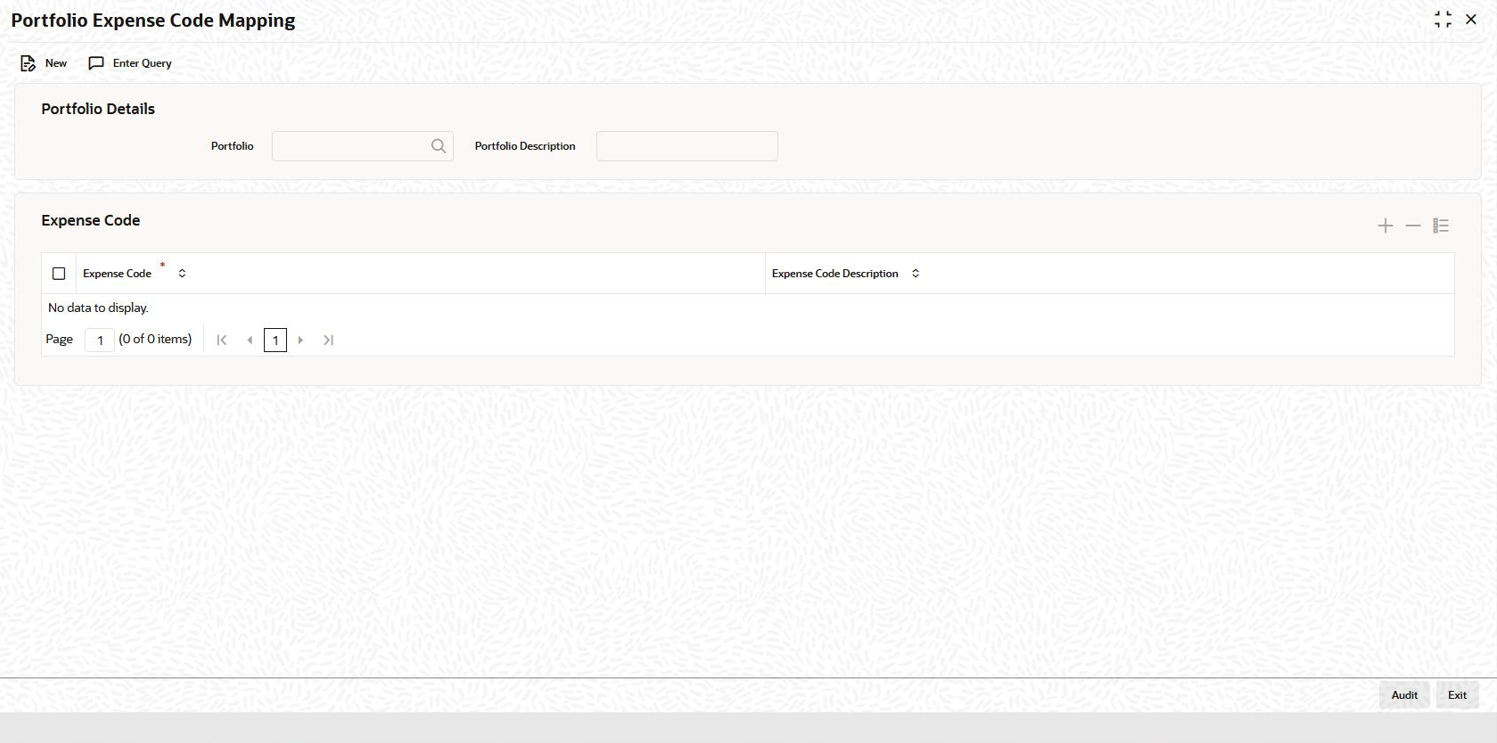Jump to the first page
This screenshot has height=743, width=1497.
pos(221,339)
